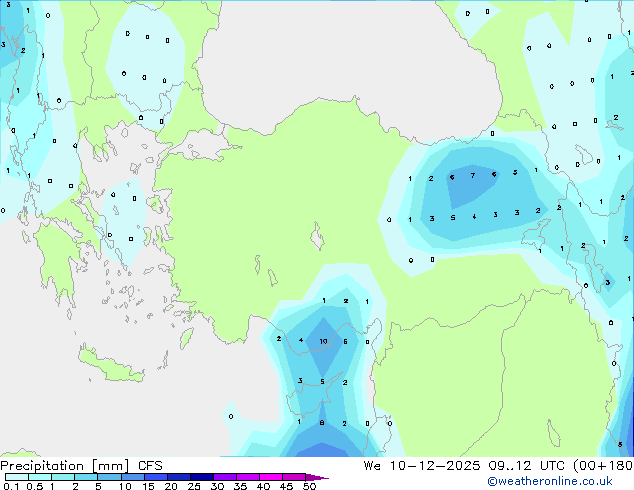The height and width of the screenshot is (490, 634).
Task: Click the 25–30 mm dark navy legend box
Action: [x=201, y=477]
